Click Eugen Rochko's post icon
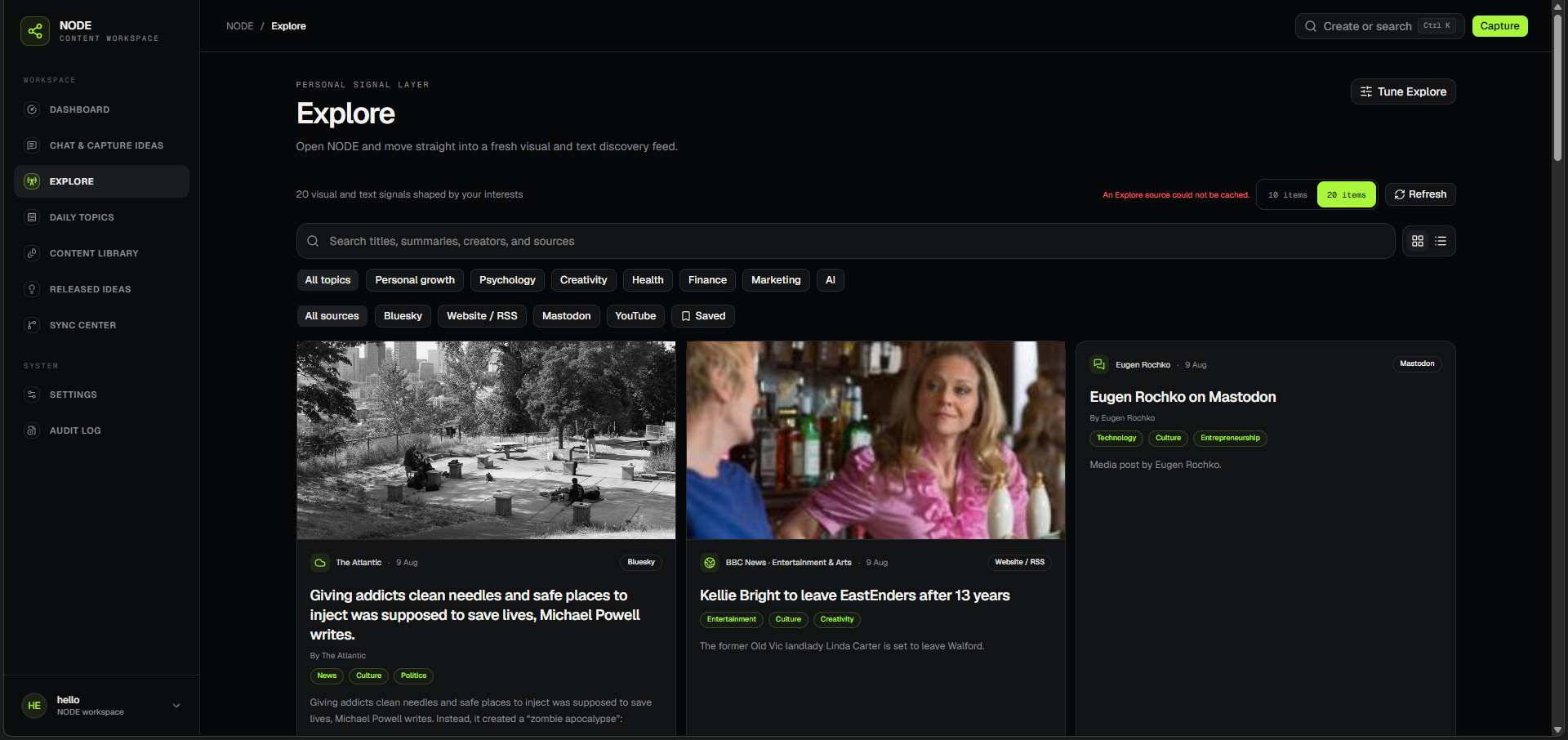Screen dimensions: 1568x740 click(x=1099, y=364)
